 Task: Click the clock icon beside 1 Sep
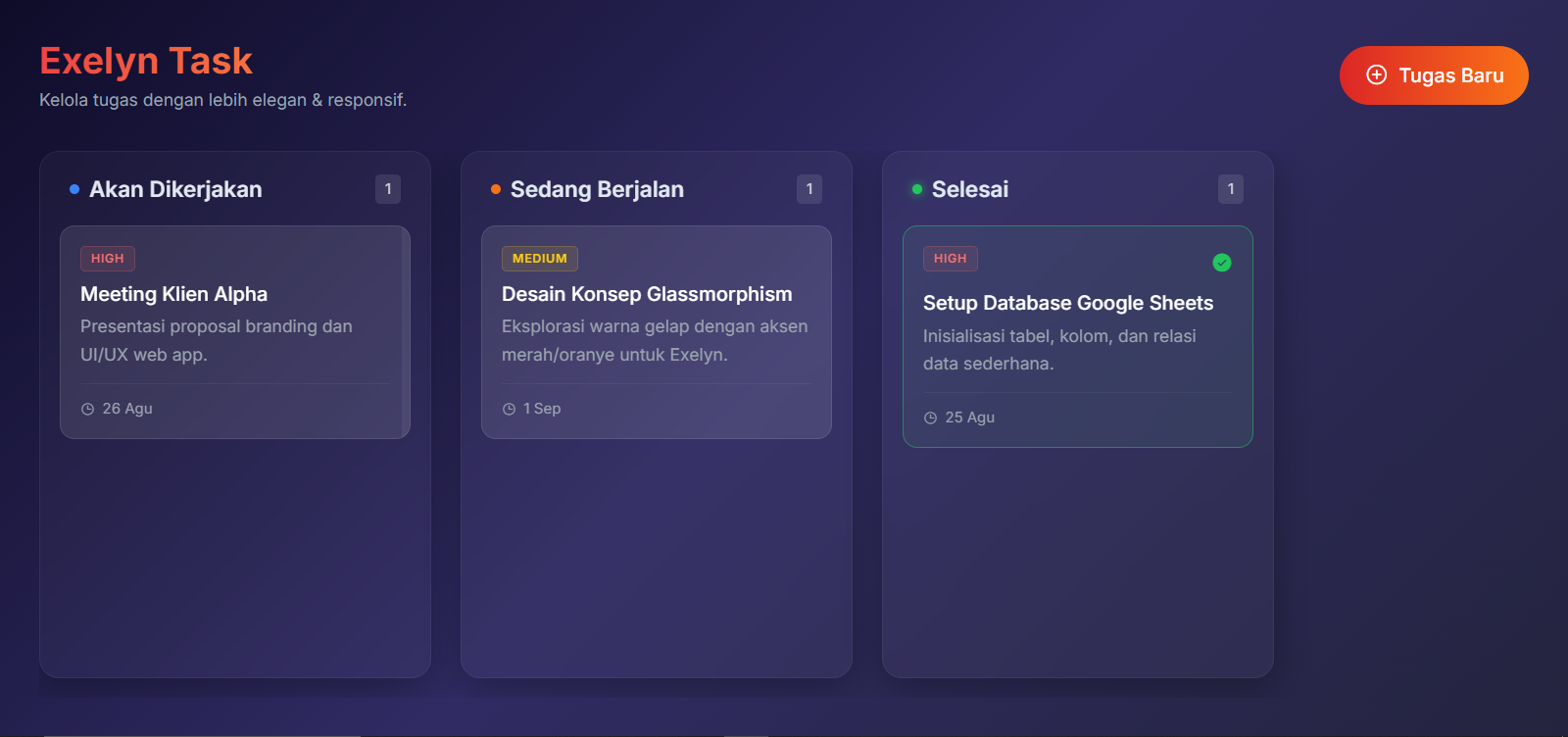pos(509,409)
